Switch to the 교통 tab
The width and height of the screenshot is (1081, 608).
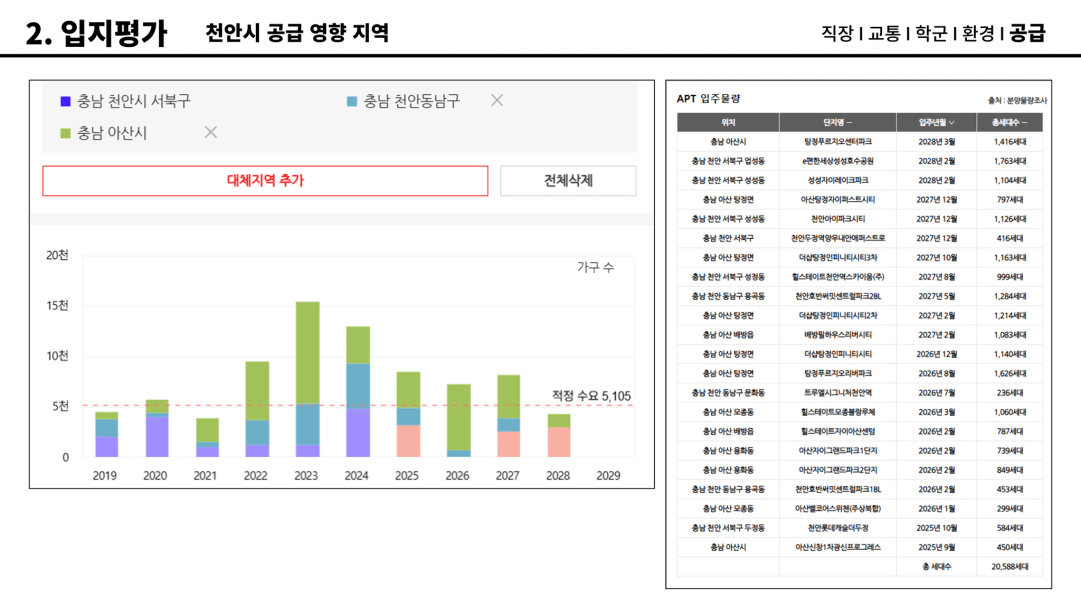[x=884, y=33]
